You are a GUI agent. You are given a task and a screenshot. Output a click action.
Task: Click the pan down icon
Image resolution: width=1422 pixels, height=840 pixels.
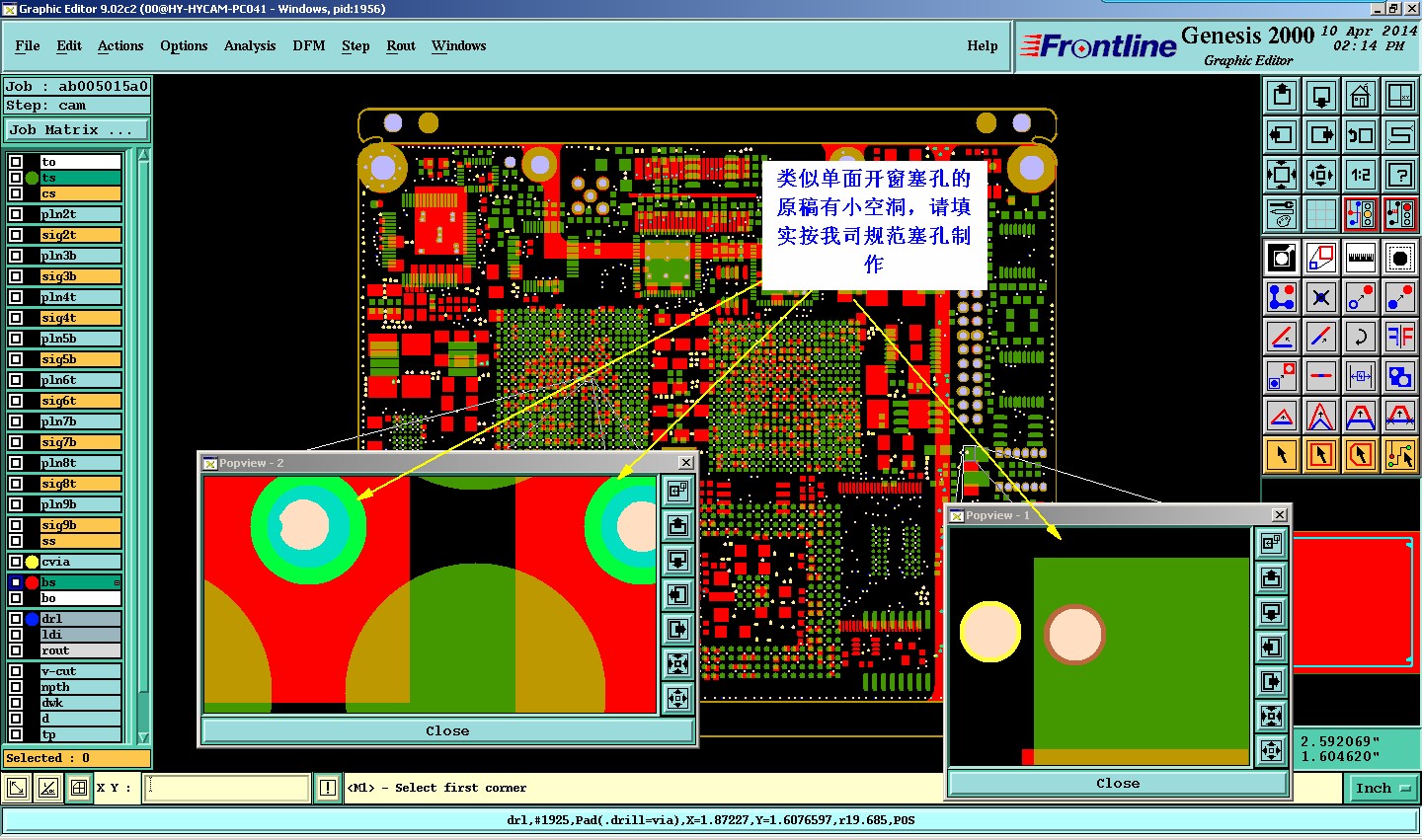[1321, 96]
